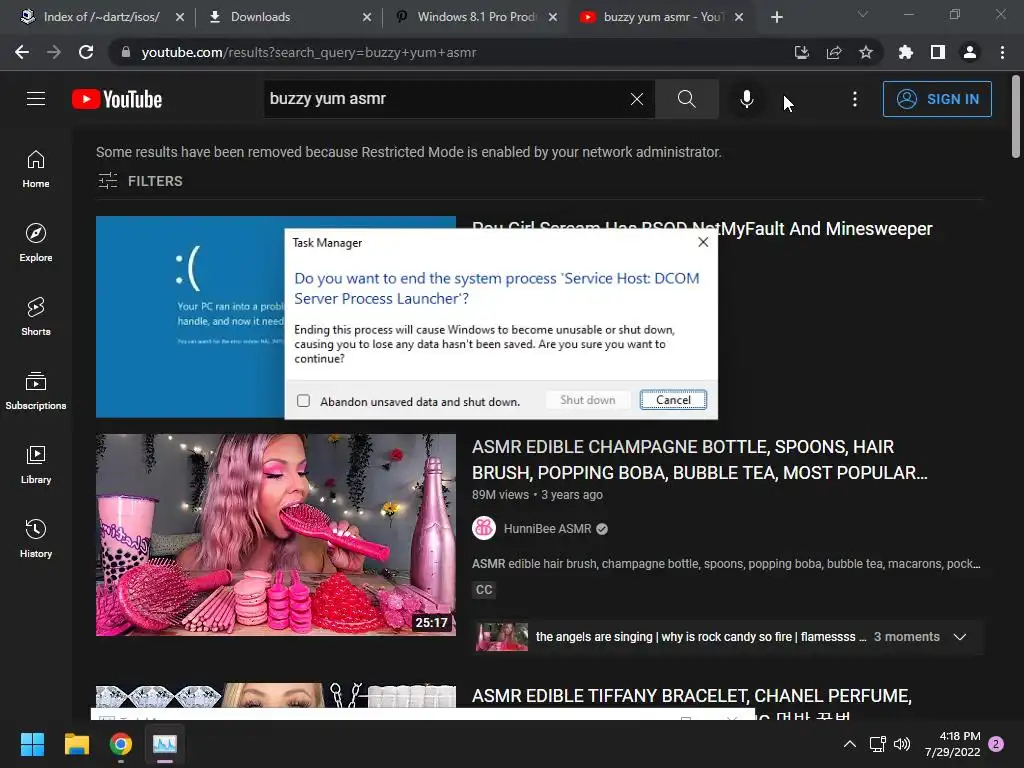Open Windows Start menu
The image size is (1024, 768).
(x=32, y=744)
